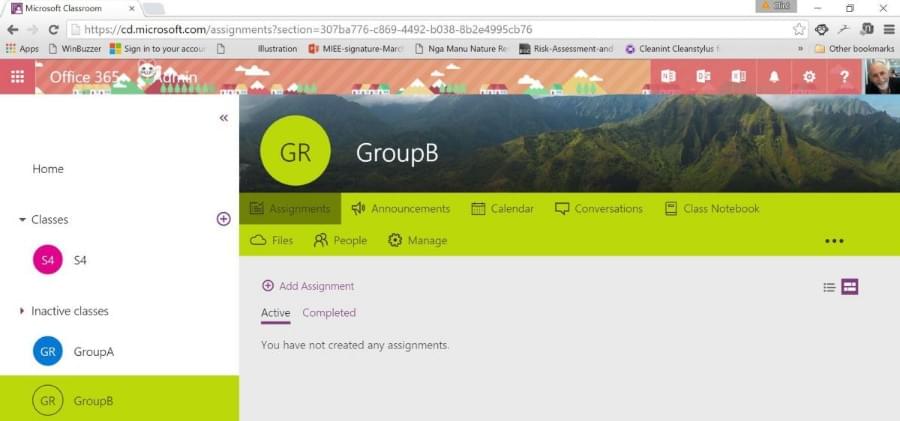Image resolution: width=900 pixels, height=421 pixels.
Task: Open Office 365 settings gear
Action: 809,76
